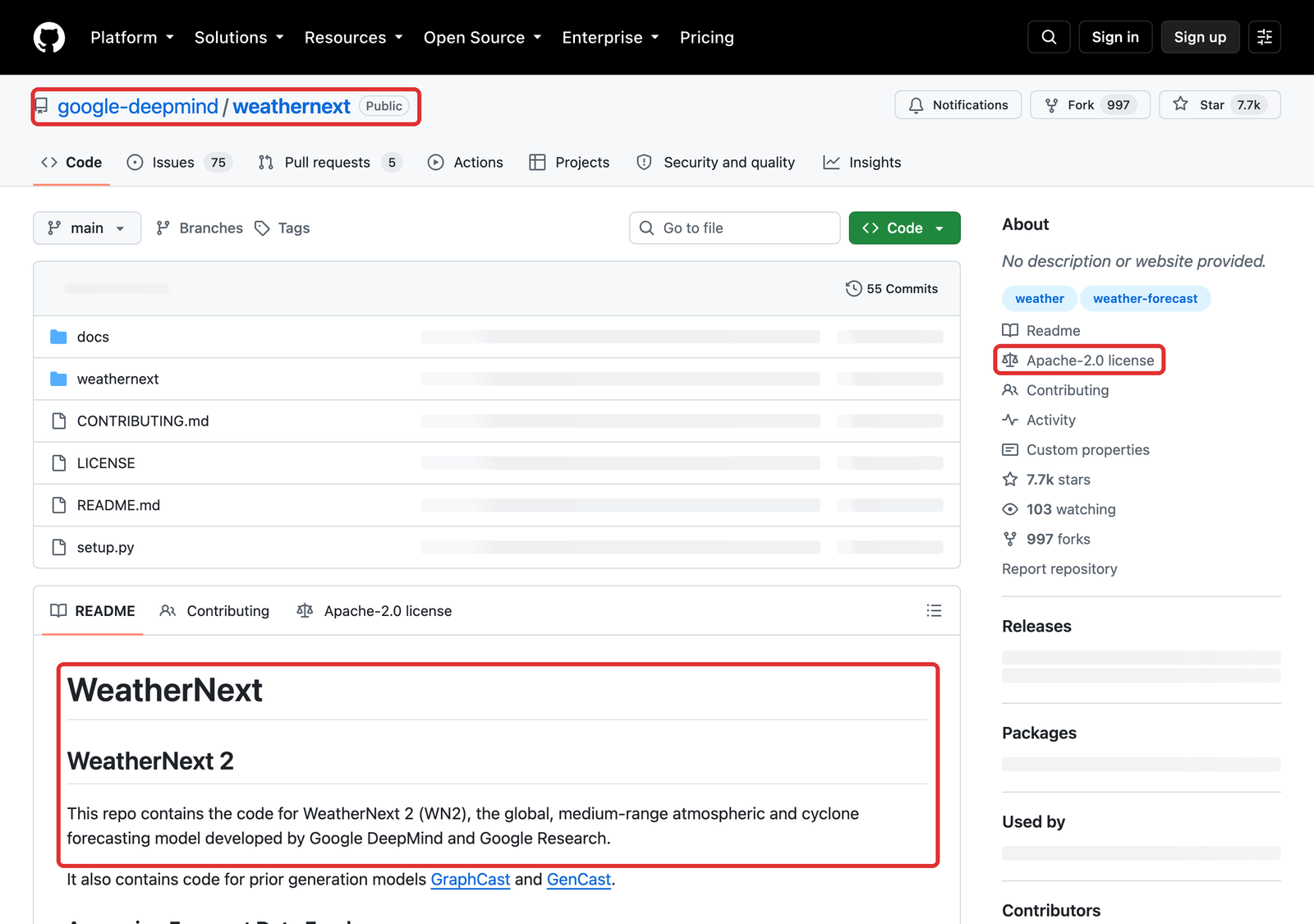Click the Go to file search field
The height and width of the screenshot is (924, 1314).
735,228
